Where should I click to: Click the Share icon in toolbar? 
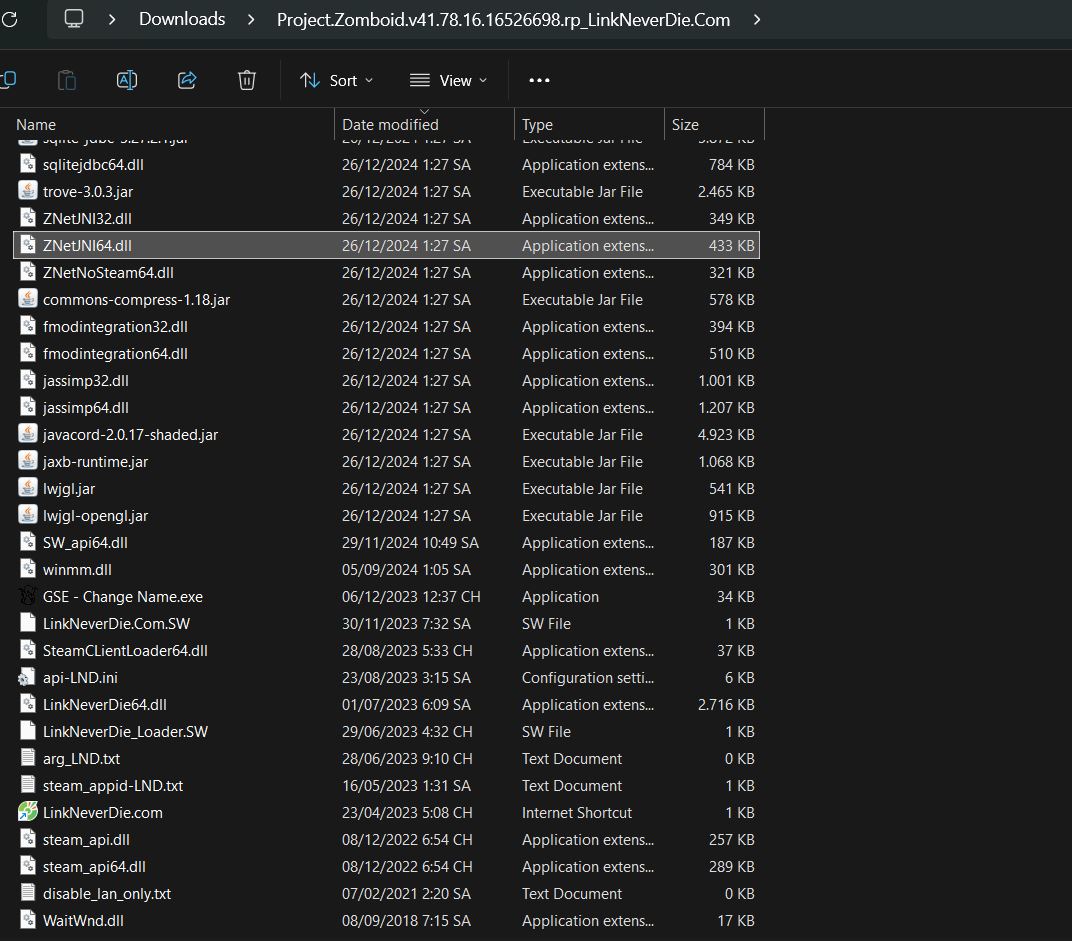187,80
